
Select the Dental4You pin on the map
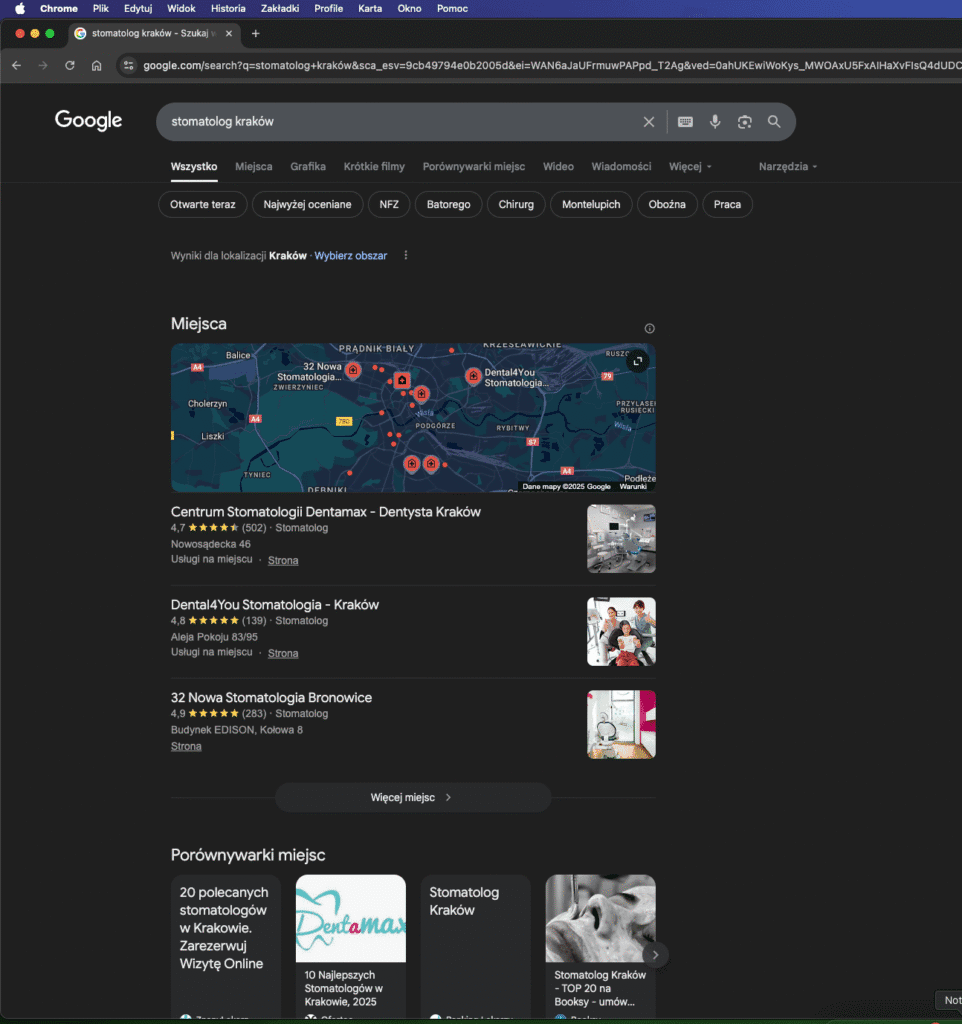[473, 376]
